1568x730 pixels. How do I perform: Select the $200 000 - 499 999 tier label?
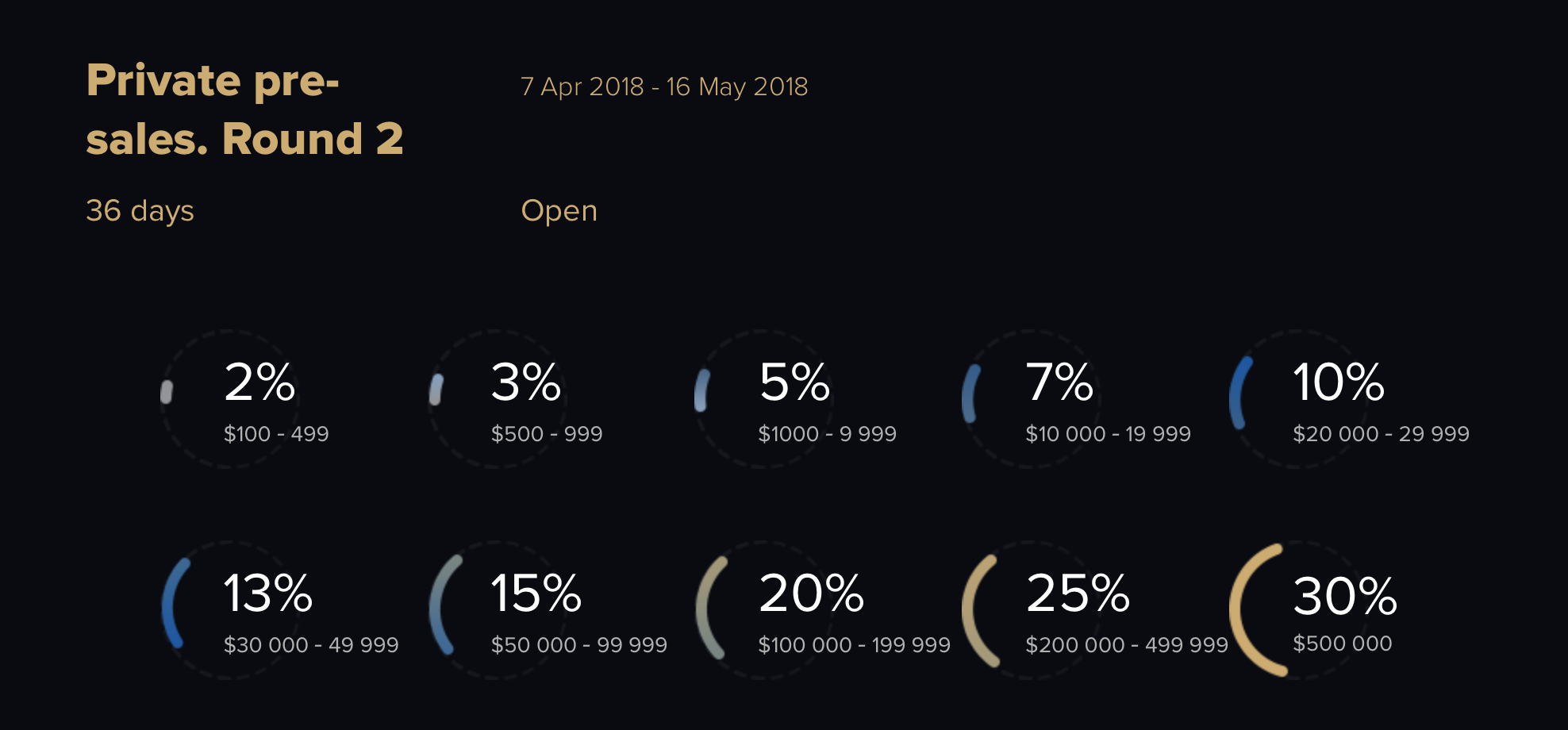tap(1127, 645)
